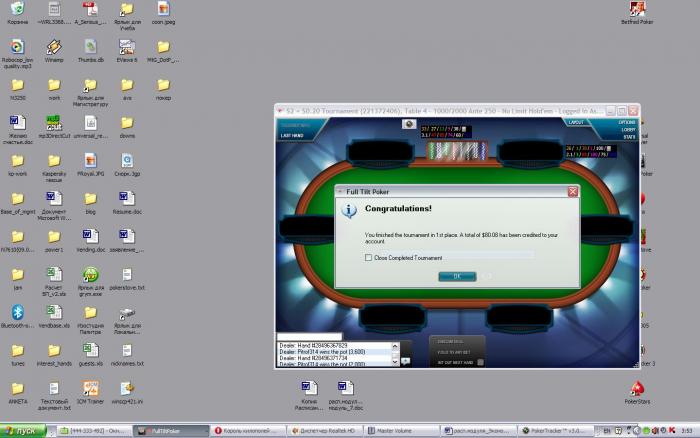
Task: Click the dealer avatar icon above table
Action: 408,124
